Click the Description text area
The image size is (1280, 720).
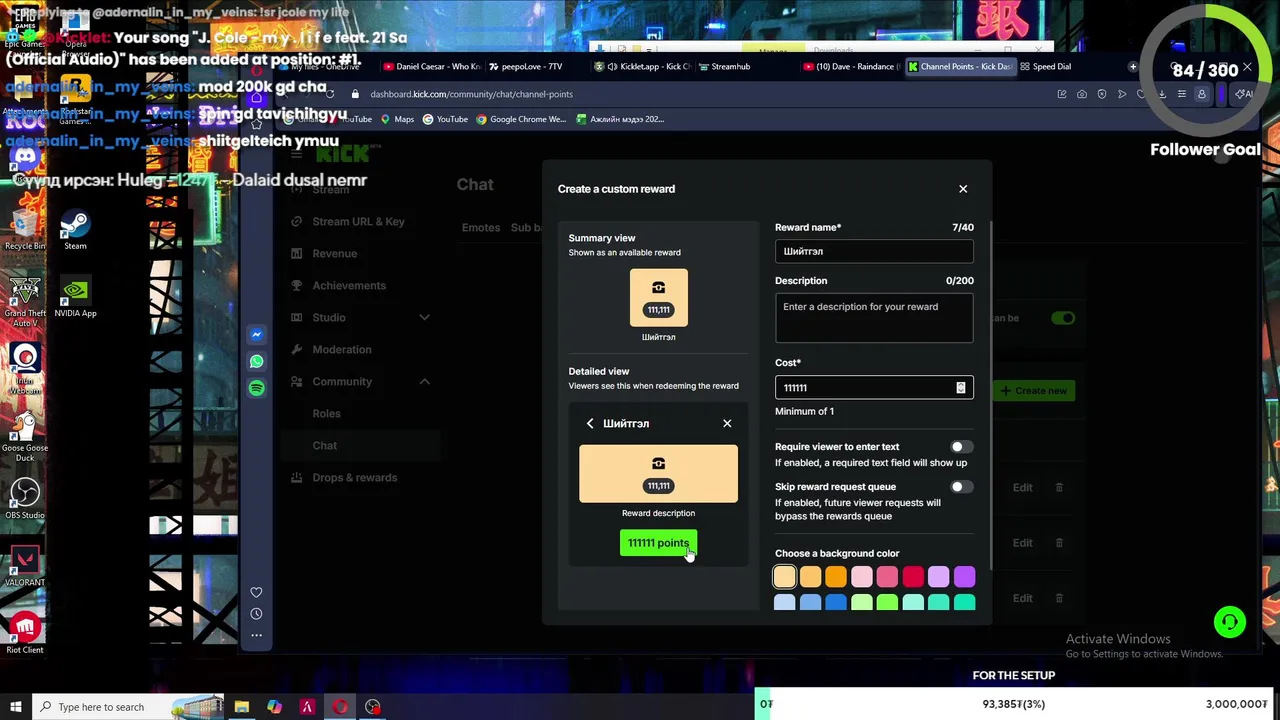tap(874, 318)
